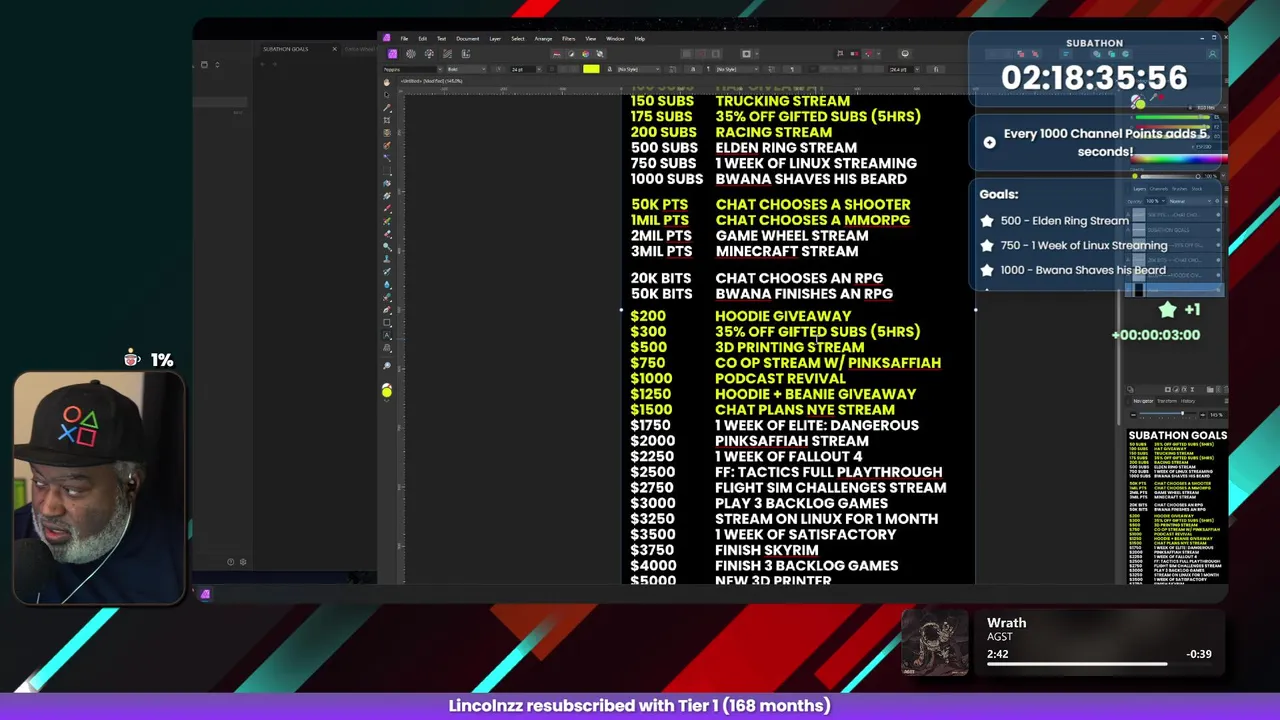The width and height of the screenshot is (1280, 720).
Task: Open the layer Opacity 100% dropdown
Action: 1155,201
